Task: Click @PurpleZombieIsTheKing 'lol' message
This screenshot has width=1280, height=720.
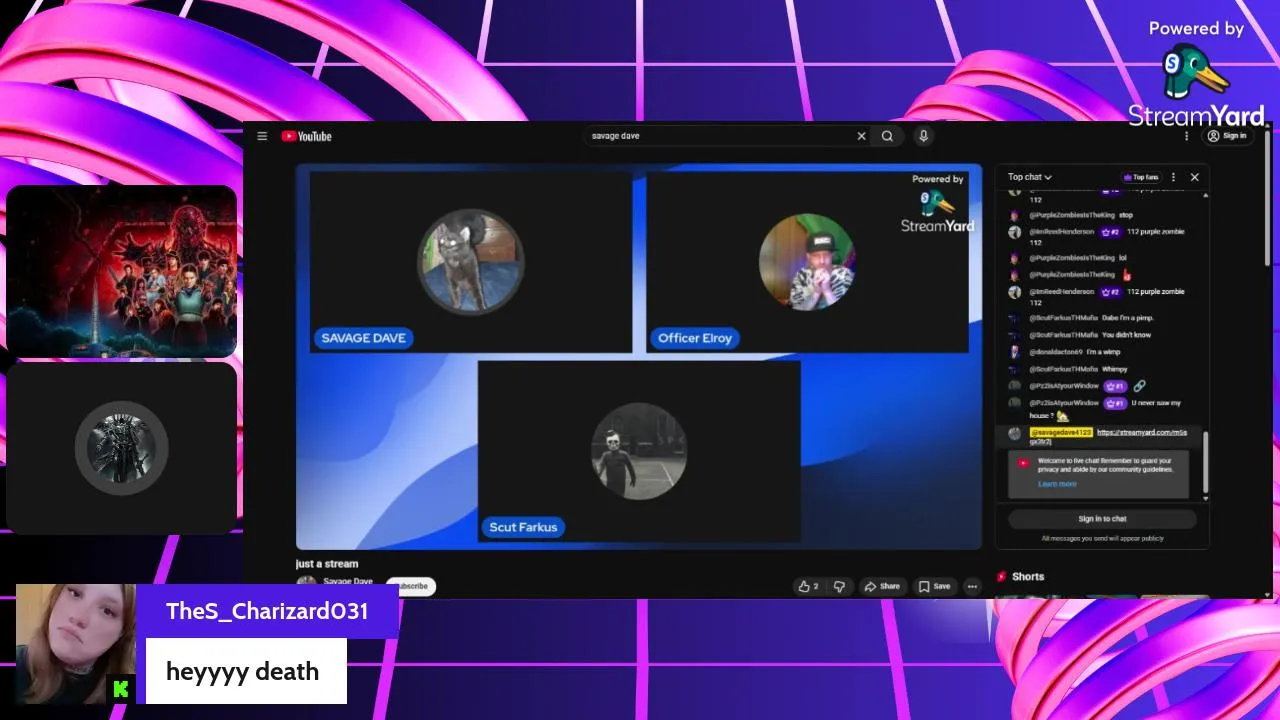Action: click(x=1123, y=258)
